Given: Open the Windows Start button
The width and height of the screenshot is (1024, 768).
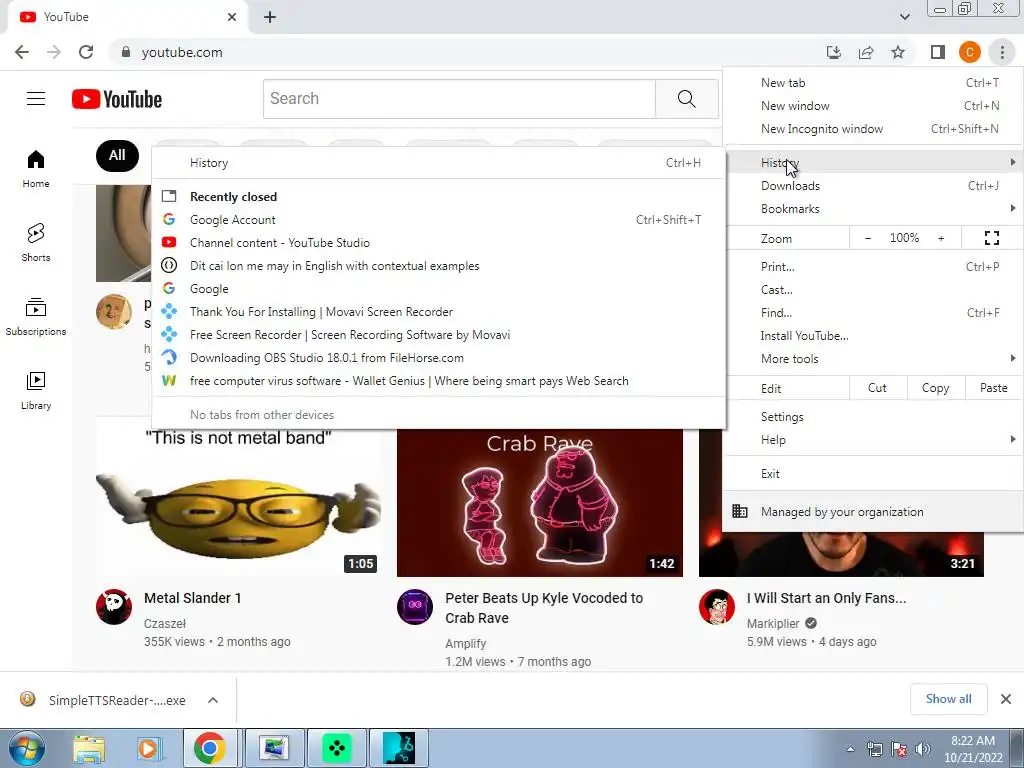Looking at the screenshot, I should [27, 748].
